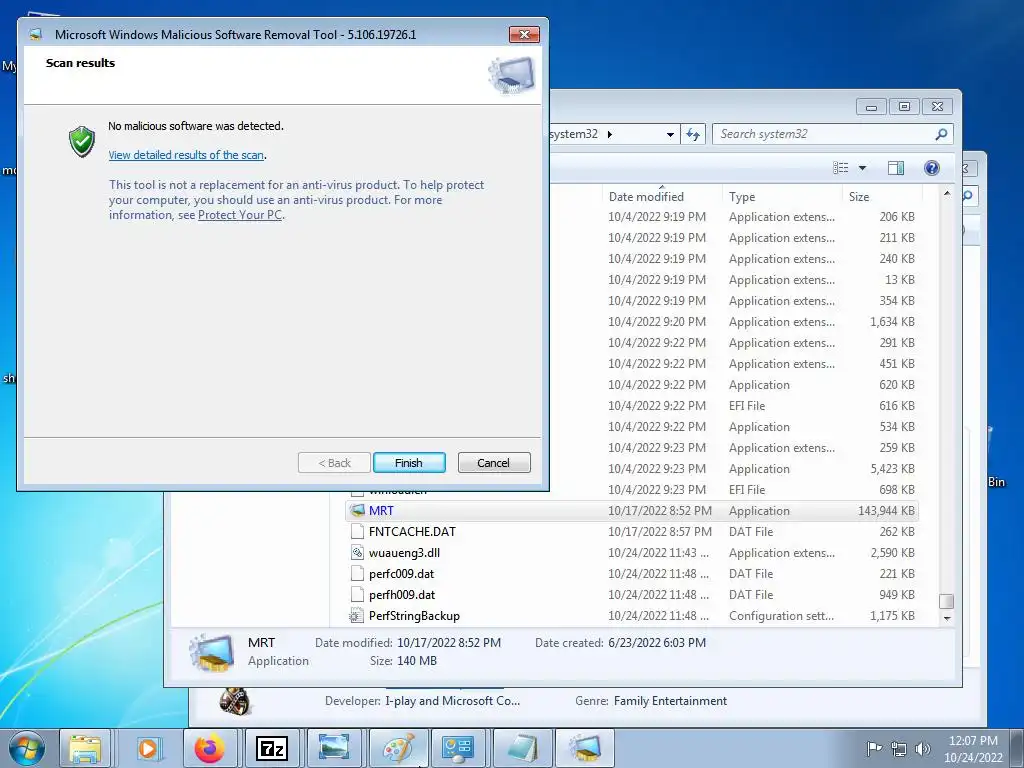Open the Protect Your PC link
Viewport: 1024px width, 768px height.
point(240,215)
